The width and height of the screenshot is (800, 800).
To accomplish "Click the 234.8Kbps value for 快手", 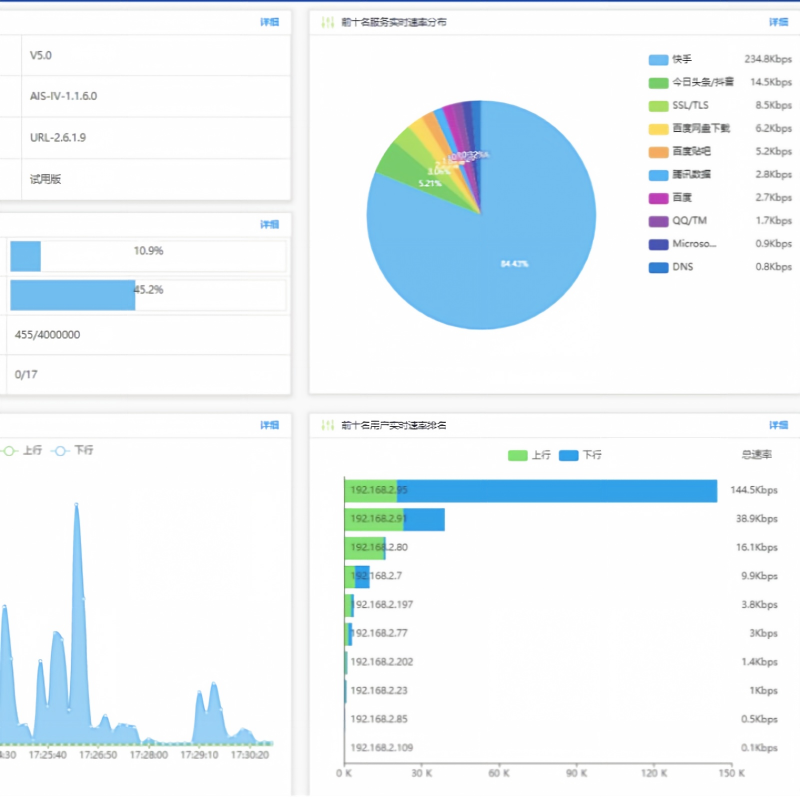I will [x=768, y=59].
